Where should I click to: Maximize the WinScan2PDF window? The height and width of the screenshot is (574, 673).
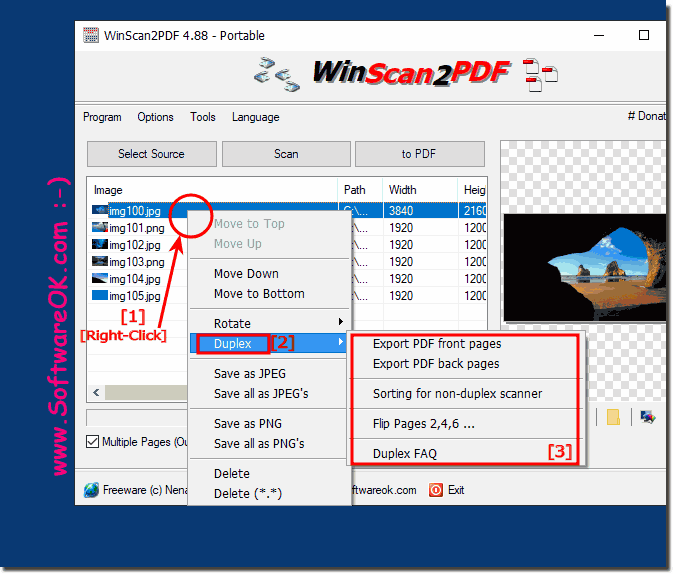tap(643, 35)
